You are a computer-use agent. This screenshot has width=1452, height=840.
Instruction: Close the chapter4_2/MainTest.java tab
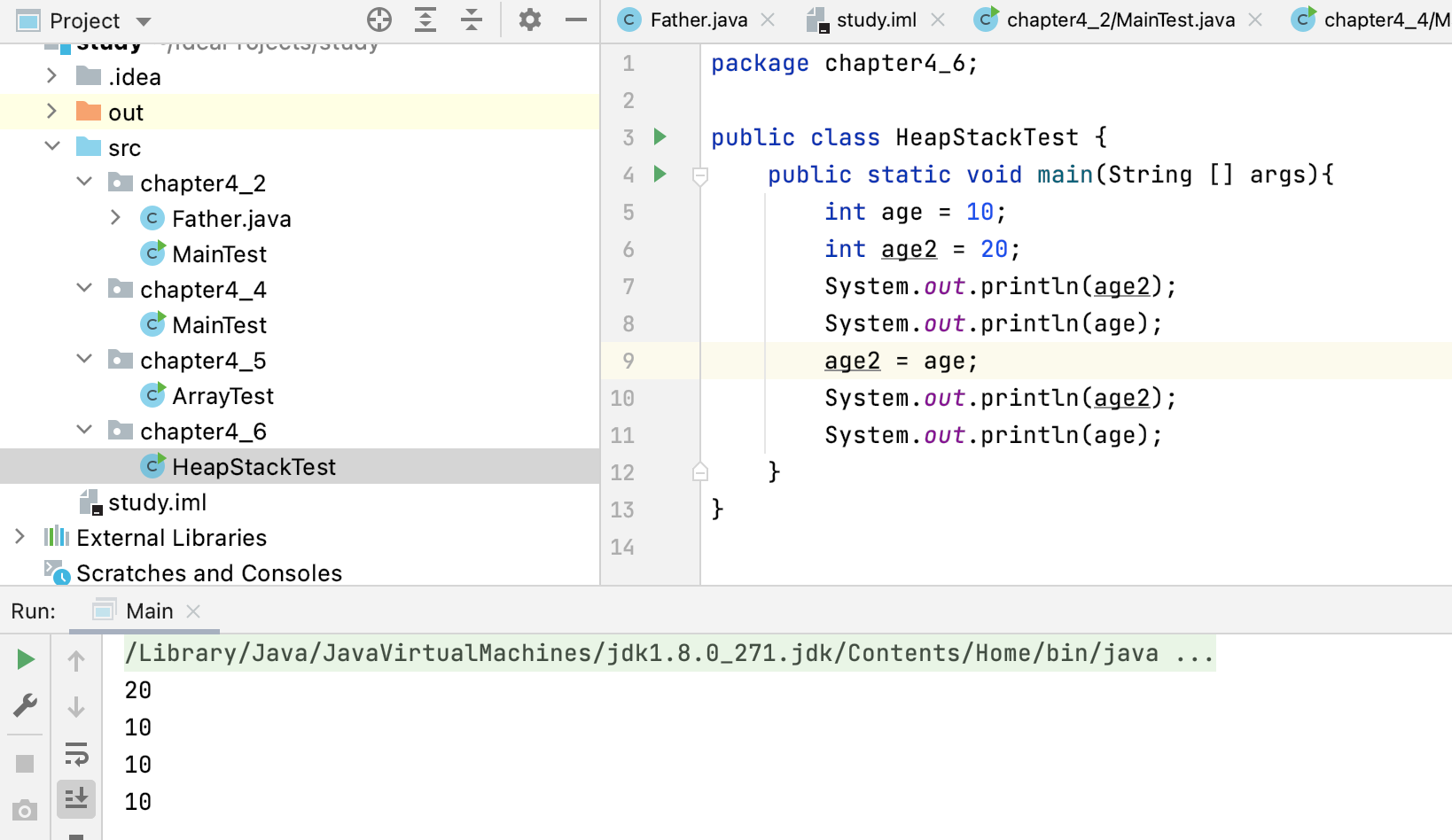pyautogui.click(x=1255, y=19)
